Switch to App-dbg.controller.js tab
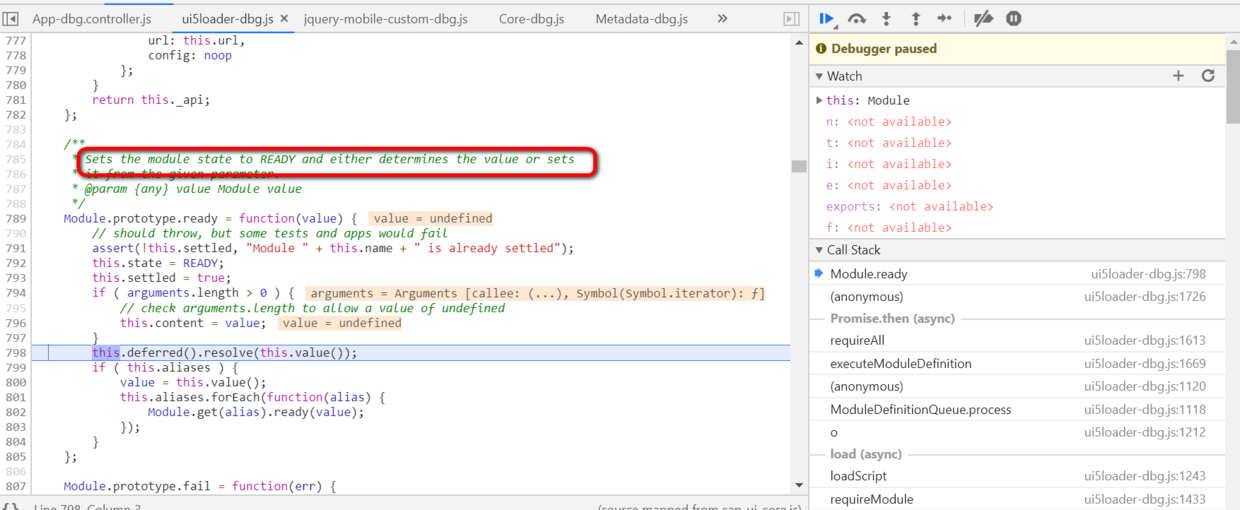The image size is (1240, 510). (x=90, y=19)
